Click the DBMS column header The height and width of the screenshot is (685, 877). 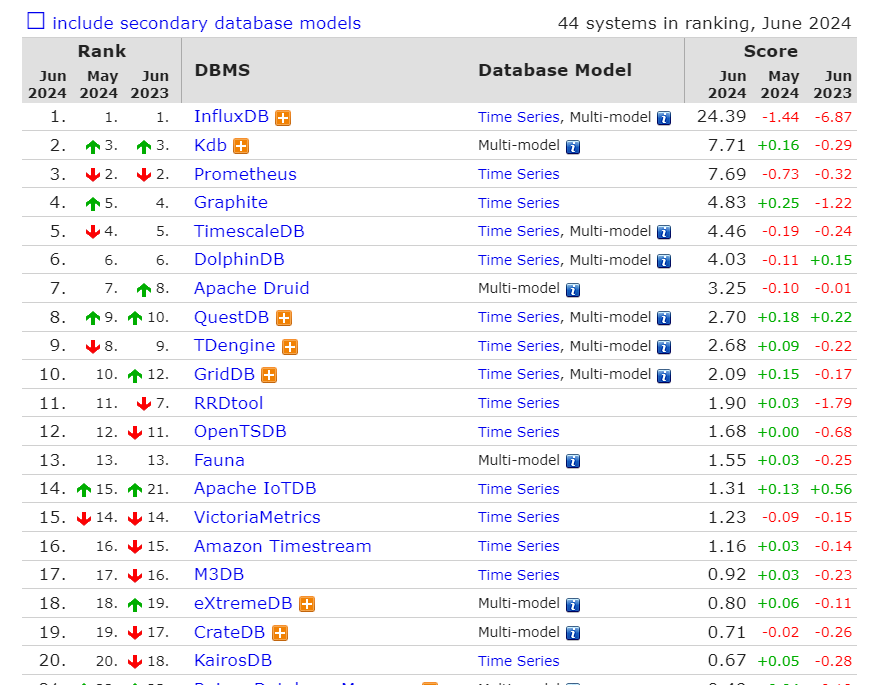click(x=222, y=70)
